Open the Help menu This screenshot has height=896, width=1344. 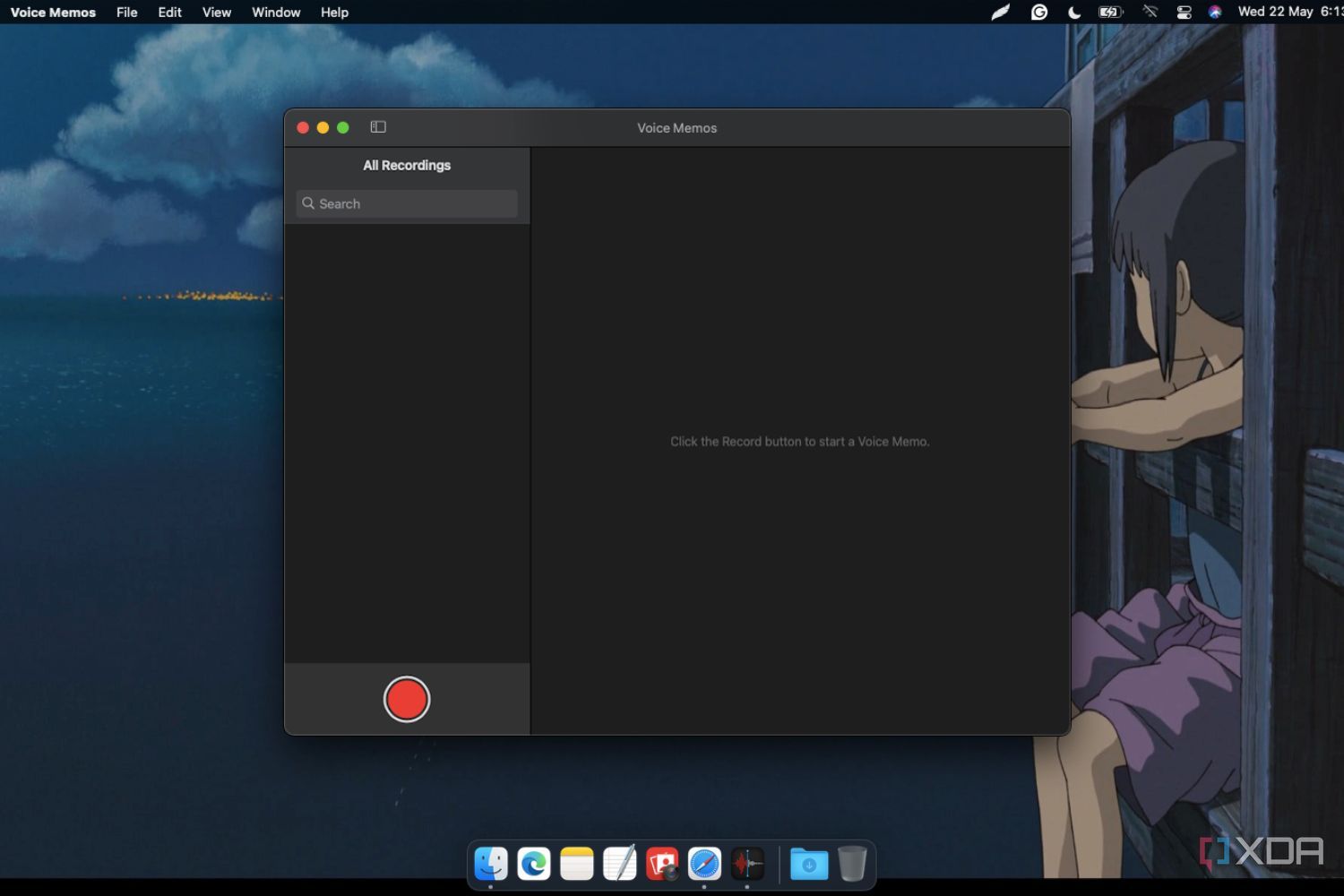[334, 13]
